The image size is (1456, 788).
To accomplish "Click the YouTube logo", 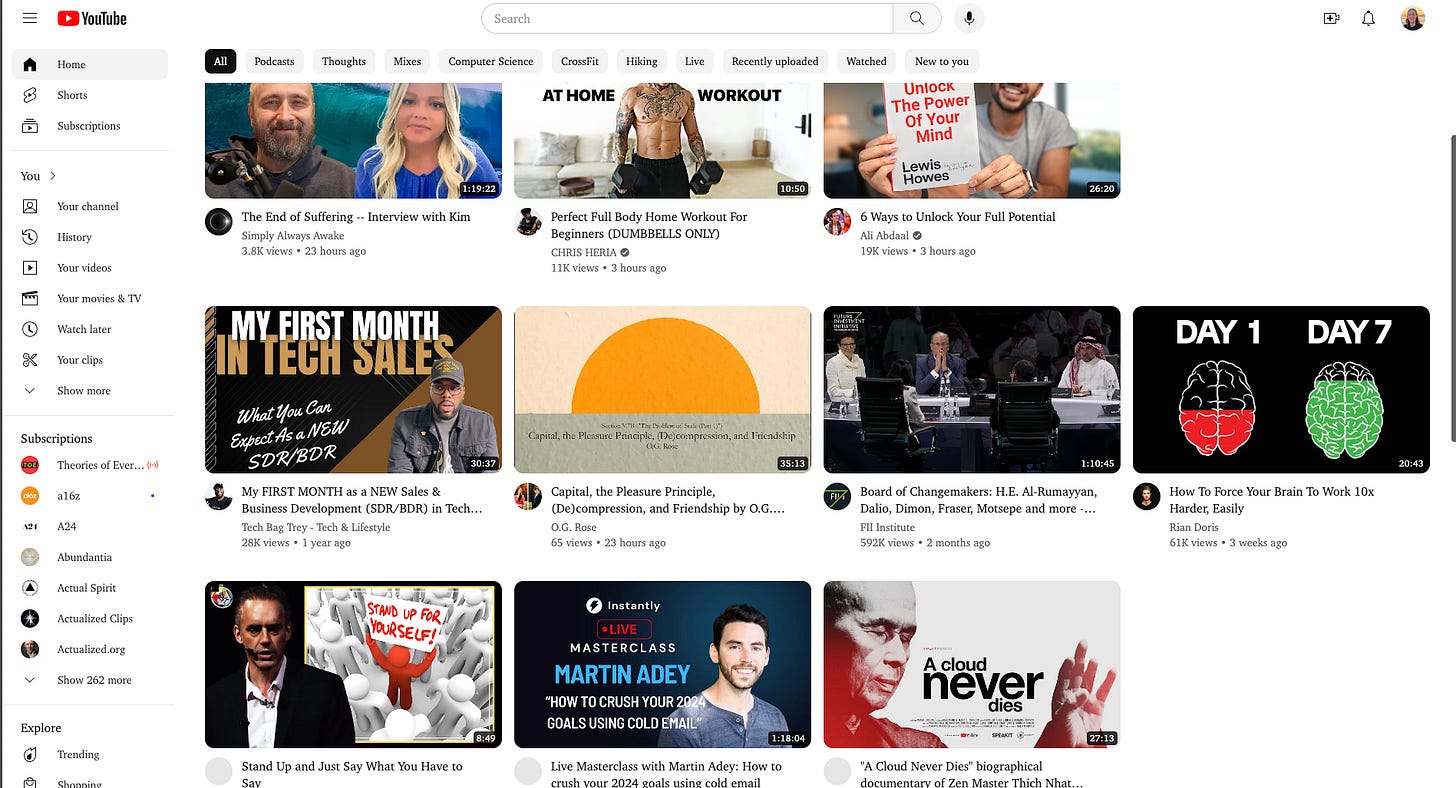I will pyautogui.click(x=92, y=18).
